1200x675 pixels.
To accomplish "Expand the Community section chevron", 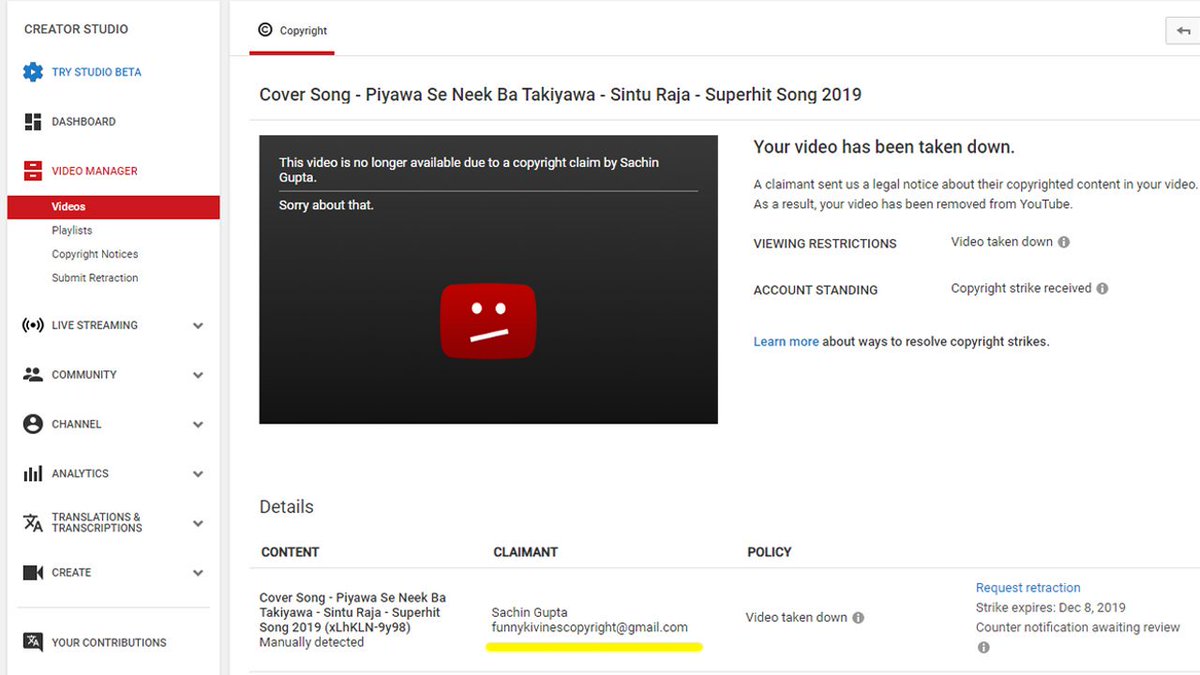I will click(198, 376).
